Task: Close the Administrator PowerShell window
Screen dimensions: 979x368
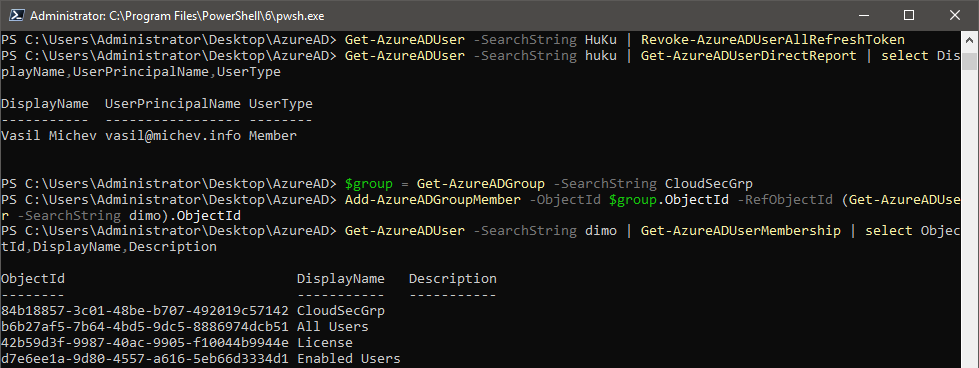Action: coord(953,15)
